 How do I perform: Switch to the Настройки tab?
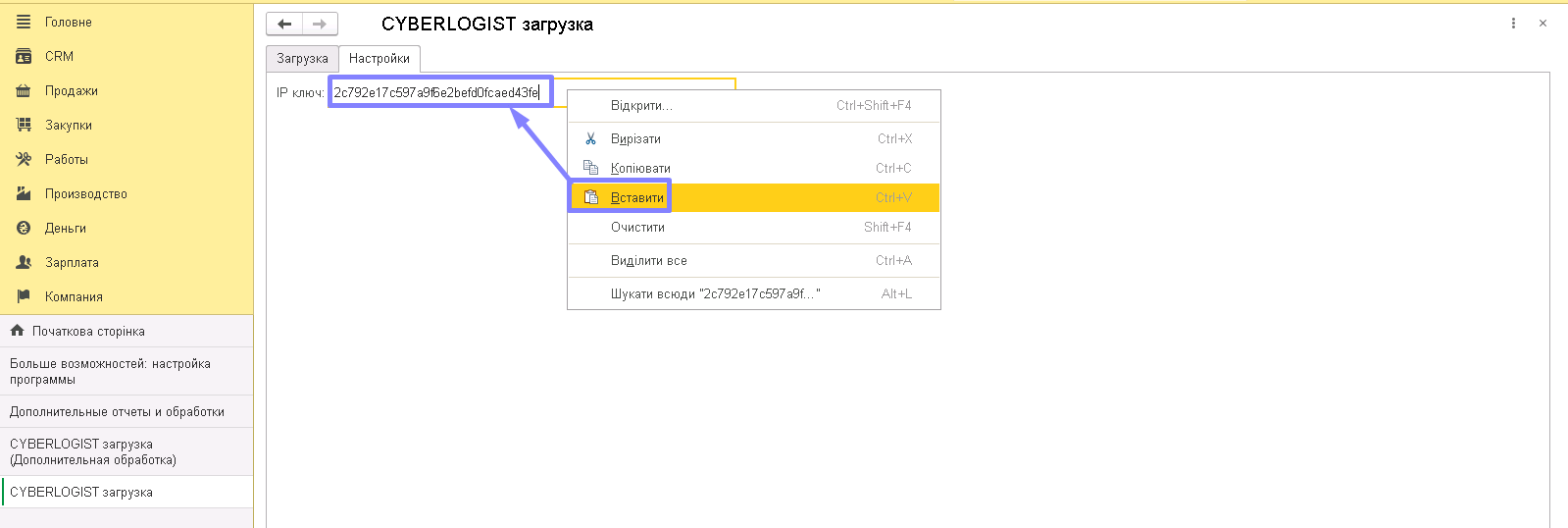[x=379, y=59]
